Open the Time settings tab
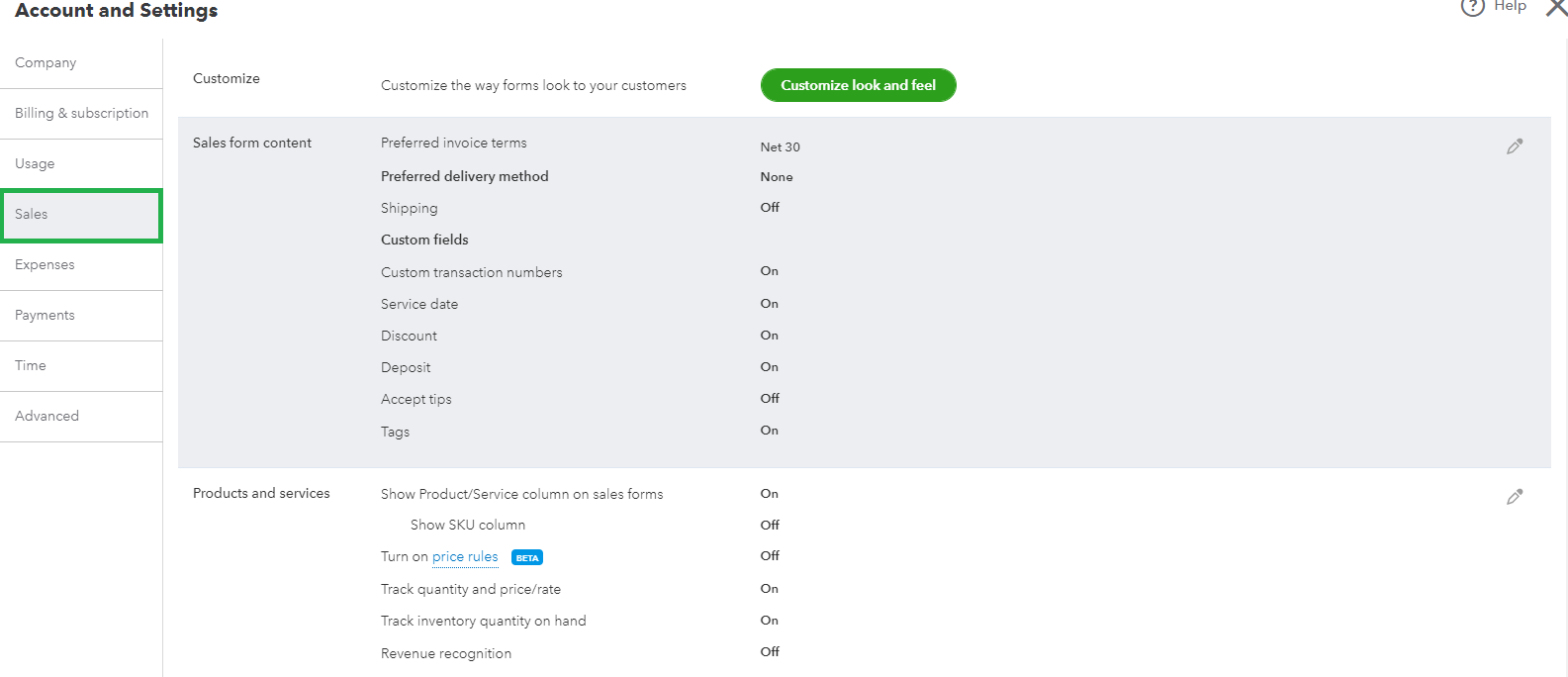The image size is (1568, 677). [30, 365]
